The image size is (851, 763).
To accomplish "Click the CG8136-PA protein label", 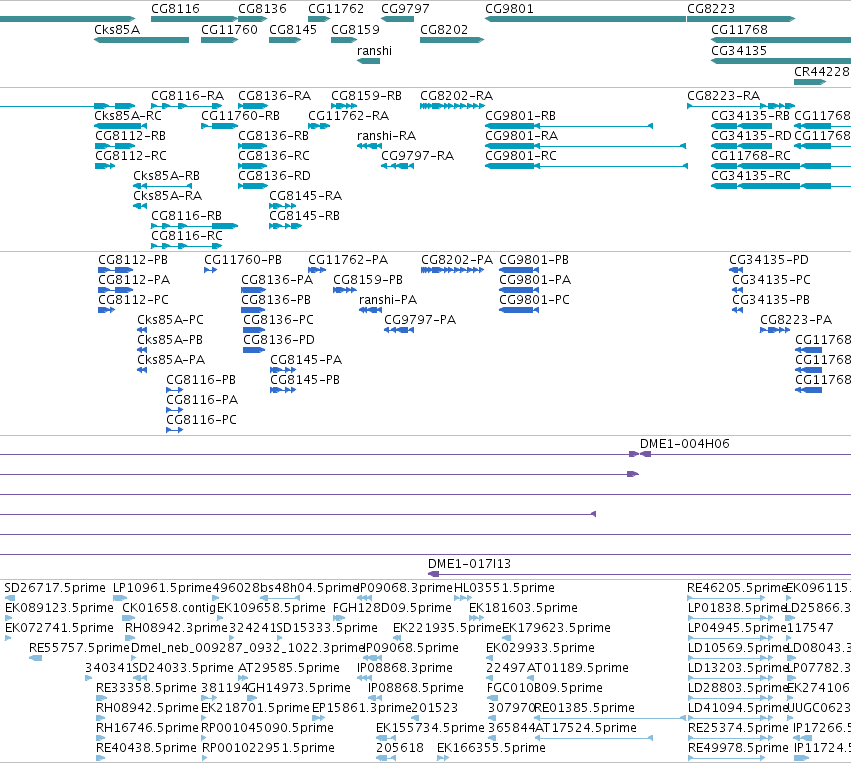I will point(277,280).
